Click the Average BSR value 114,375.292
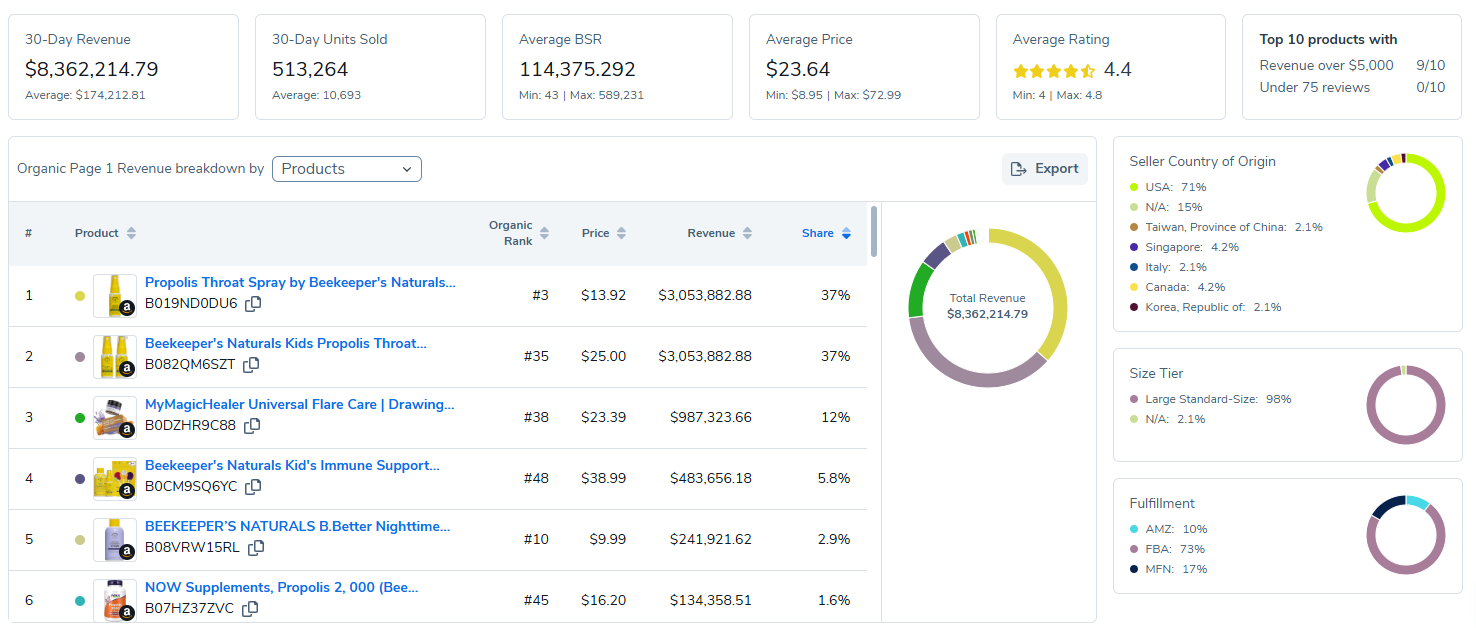The image size is (1476, 628). pyautogui.click(x=577, y=70)
